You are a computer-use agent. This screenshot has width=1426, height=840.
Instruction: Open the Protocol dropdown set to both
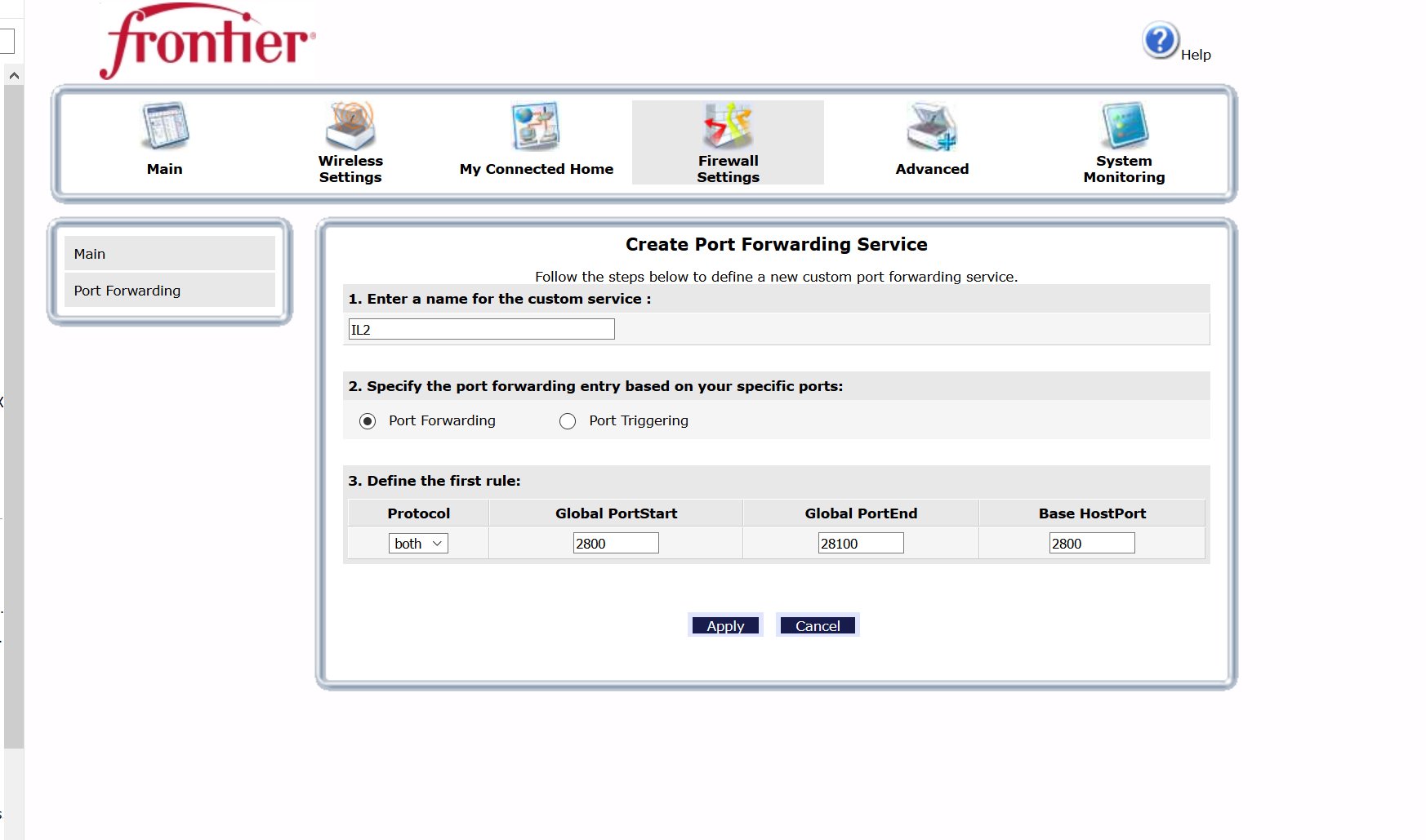(418, 544)
